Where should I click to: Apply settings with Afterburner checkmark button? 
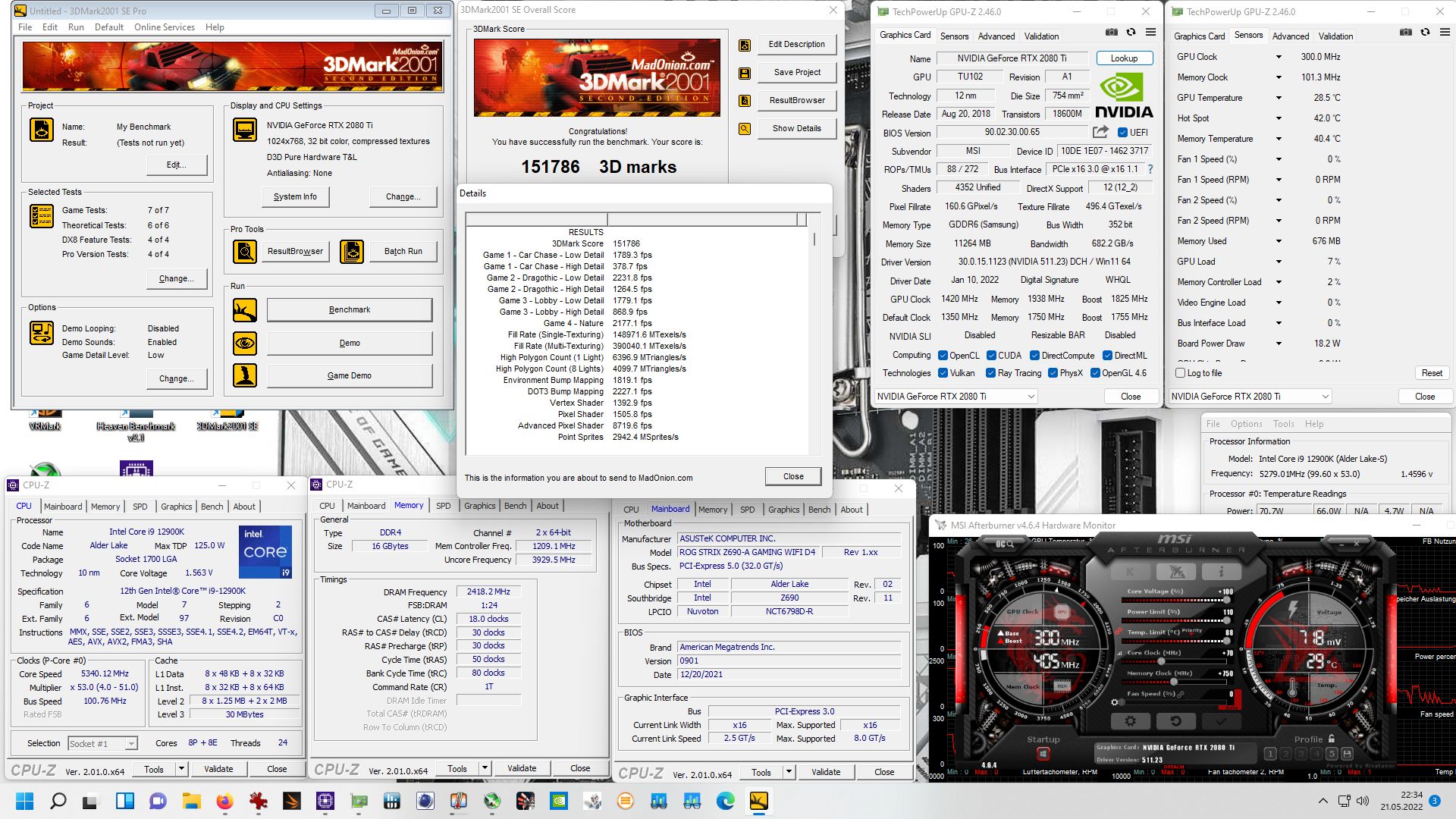coord(1221,721)
